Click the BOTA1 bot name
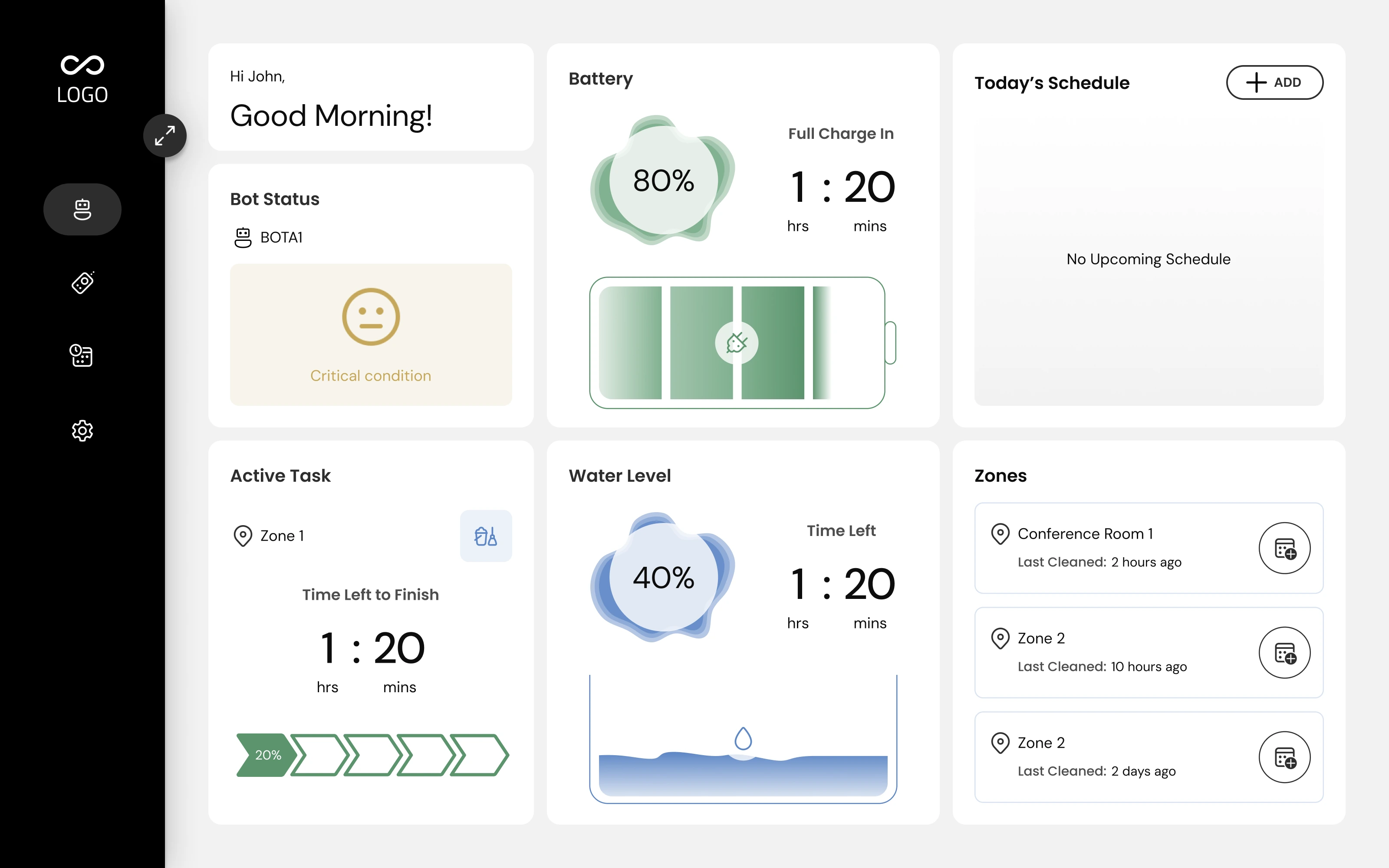1389x868 pixels. click(281, 238)
